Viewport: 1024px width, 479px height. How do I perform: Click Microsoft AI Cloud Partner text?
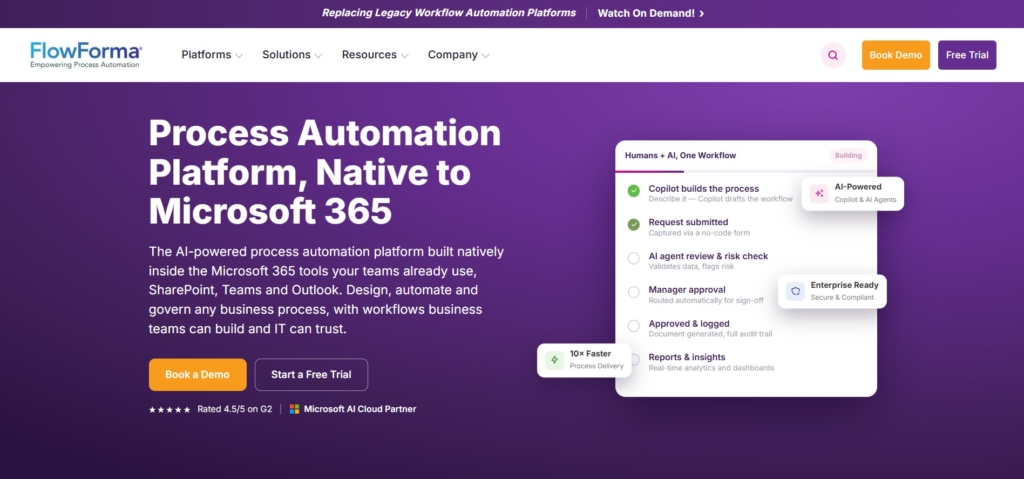(360, 409)
